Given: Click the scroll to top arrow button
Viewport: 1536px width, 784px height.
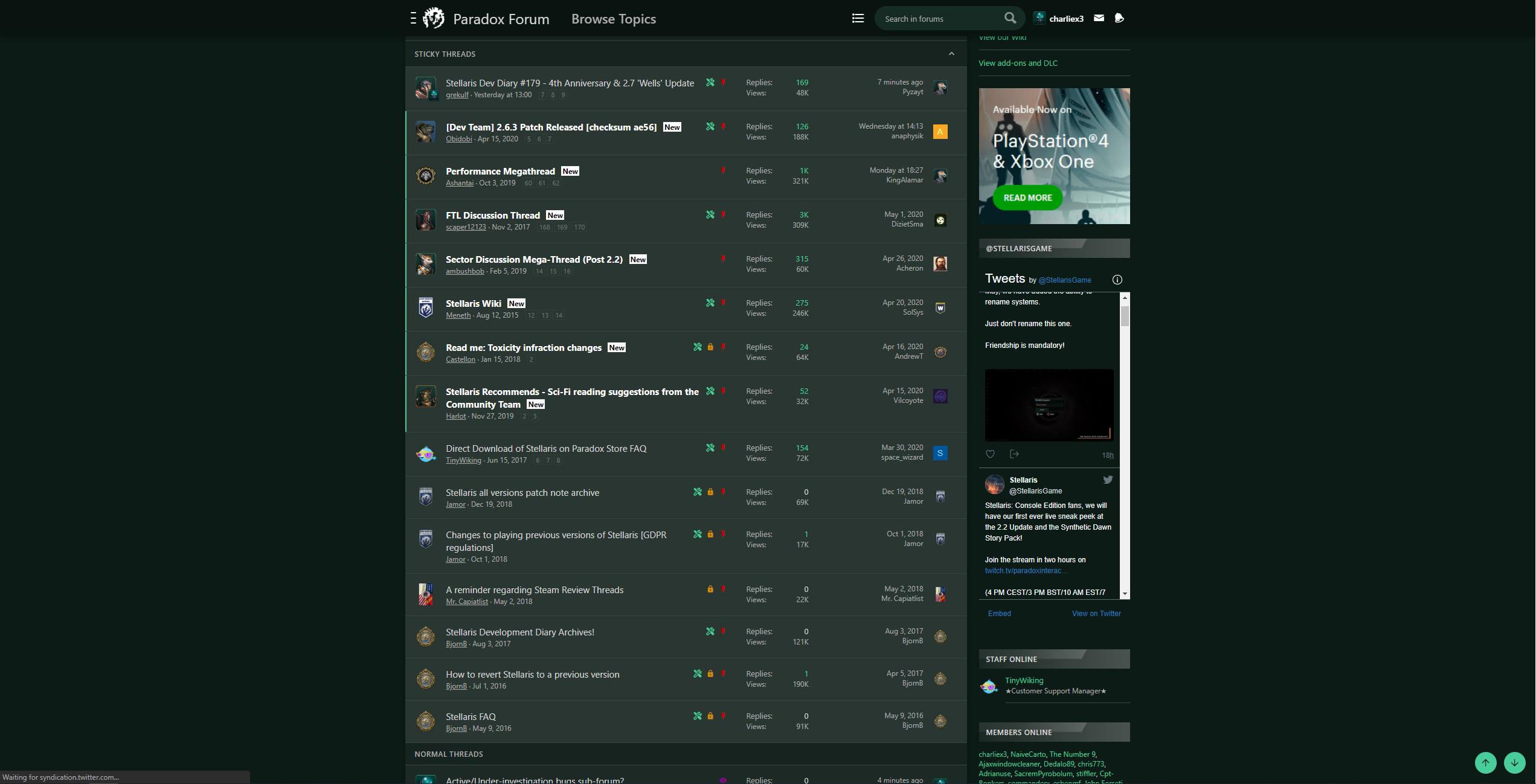Looking at the screenshot, I should pyautogui.click(x=1485, y=763).
